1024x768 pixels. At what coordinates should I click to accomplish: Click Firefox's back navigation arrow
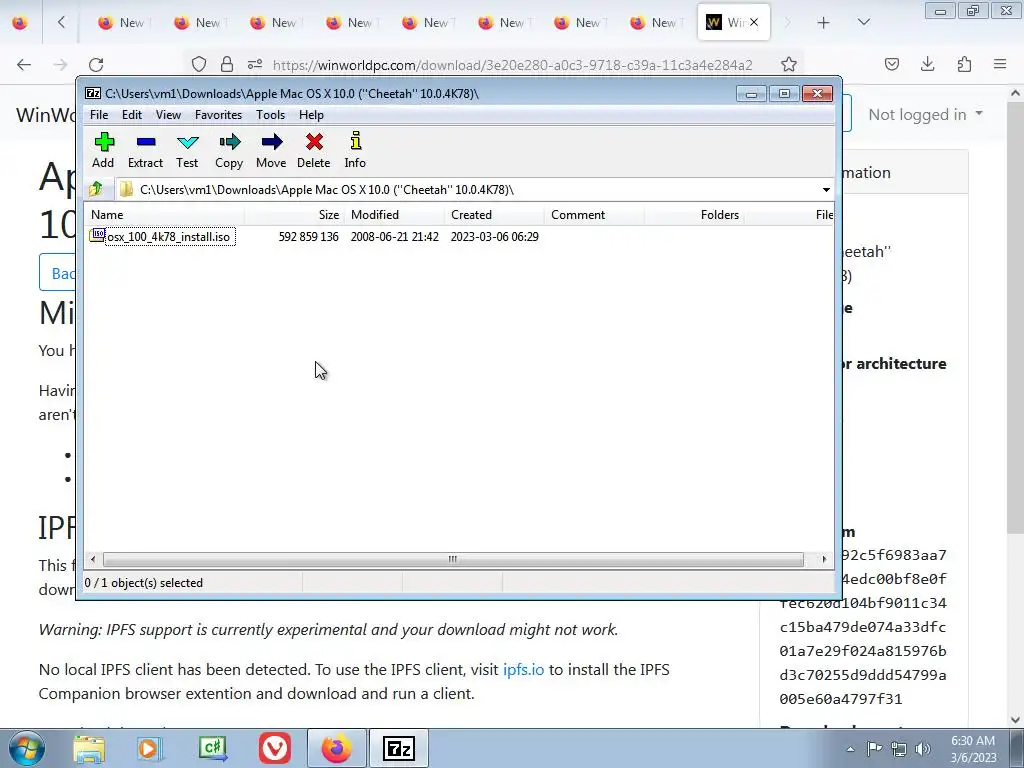pyautogui.click(x=24, y=64)
